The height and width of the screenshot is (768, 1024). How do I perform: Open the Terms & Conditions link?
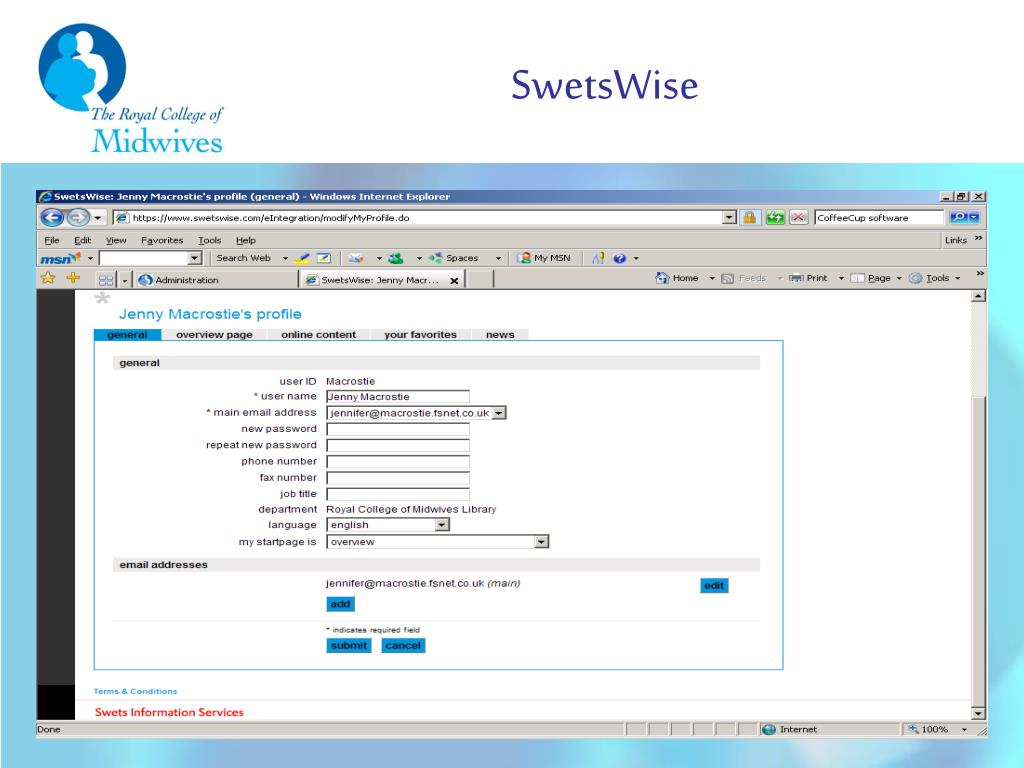[135, 691]
